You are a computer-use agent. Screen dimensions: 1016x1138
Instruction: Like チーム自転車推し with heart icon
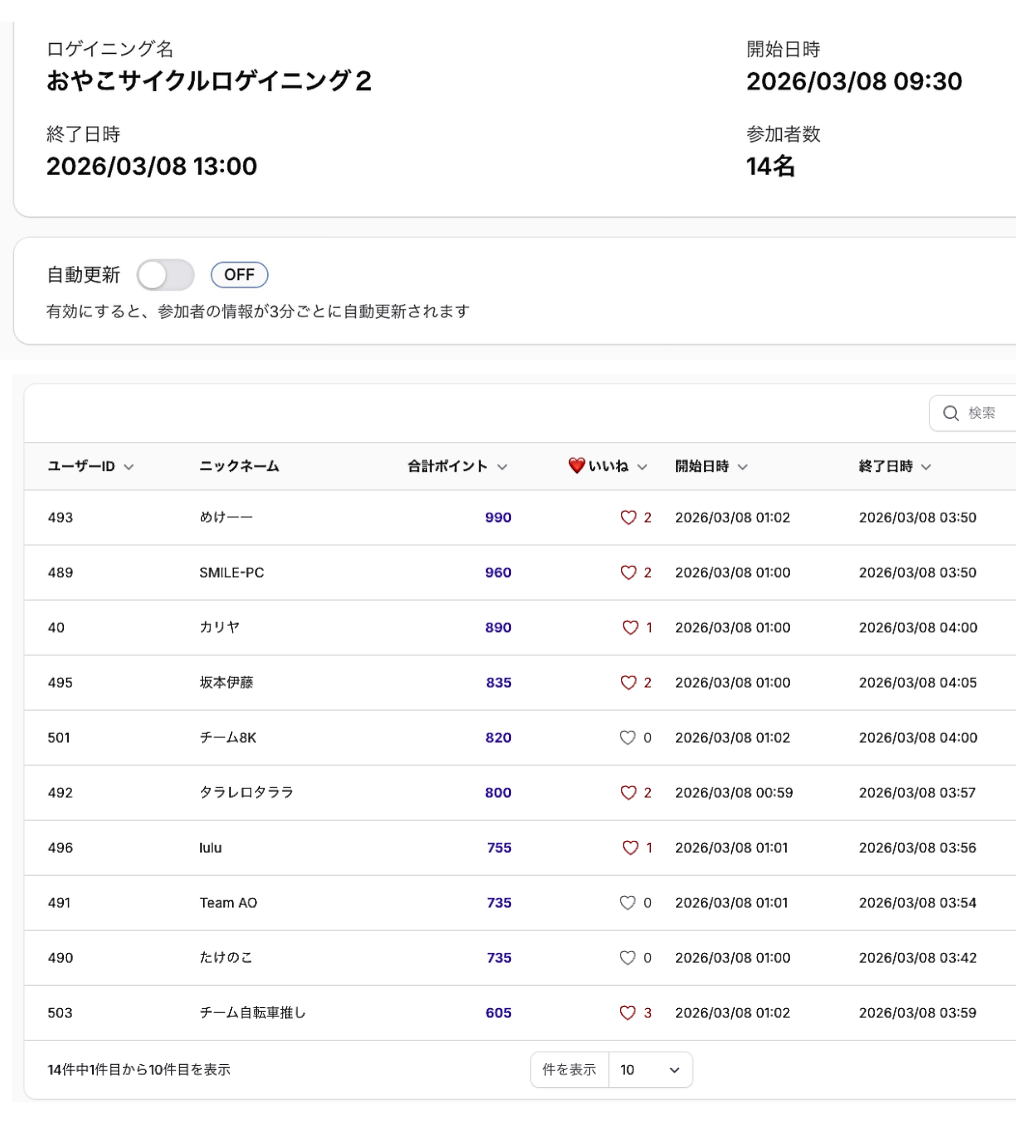point(628,1013)
